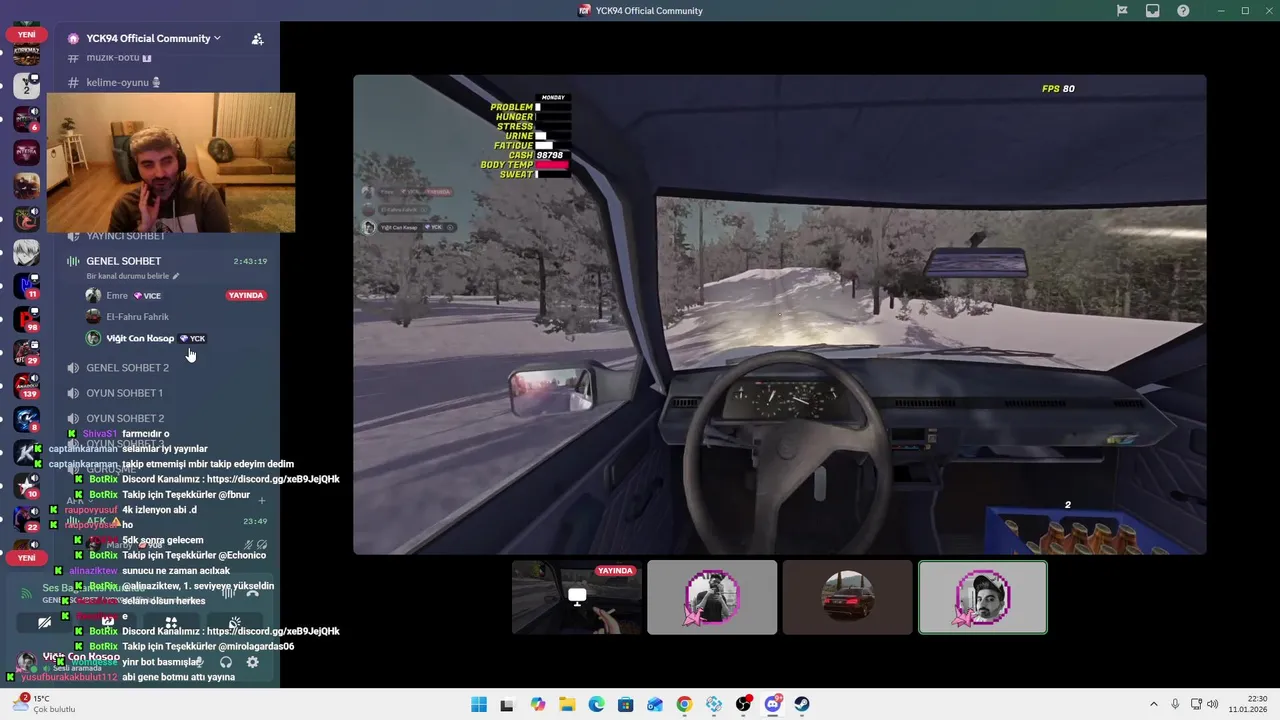Expand the YCK94 Official Community server dropdown

[153, 38]
